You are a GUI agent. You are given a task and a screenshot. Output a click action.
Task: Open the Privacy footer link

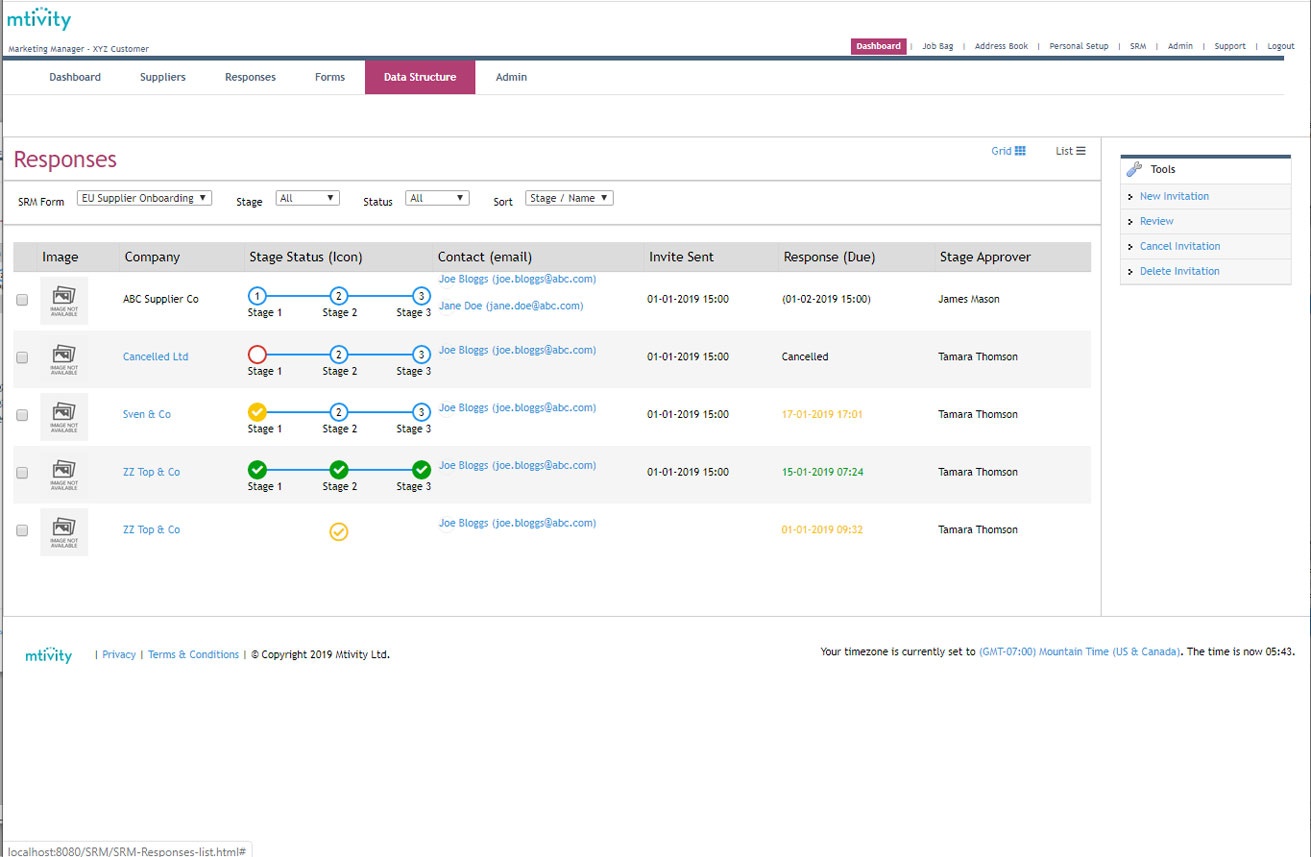(x=118, y=655)
